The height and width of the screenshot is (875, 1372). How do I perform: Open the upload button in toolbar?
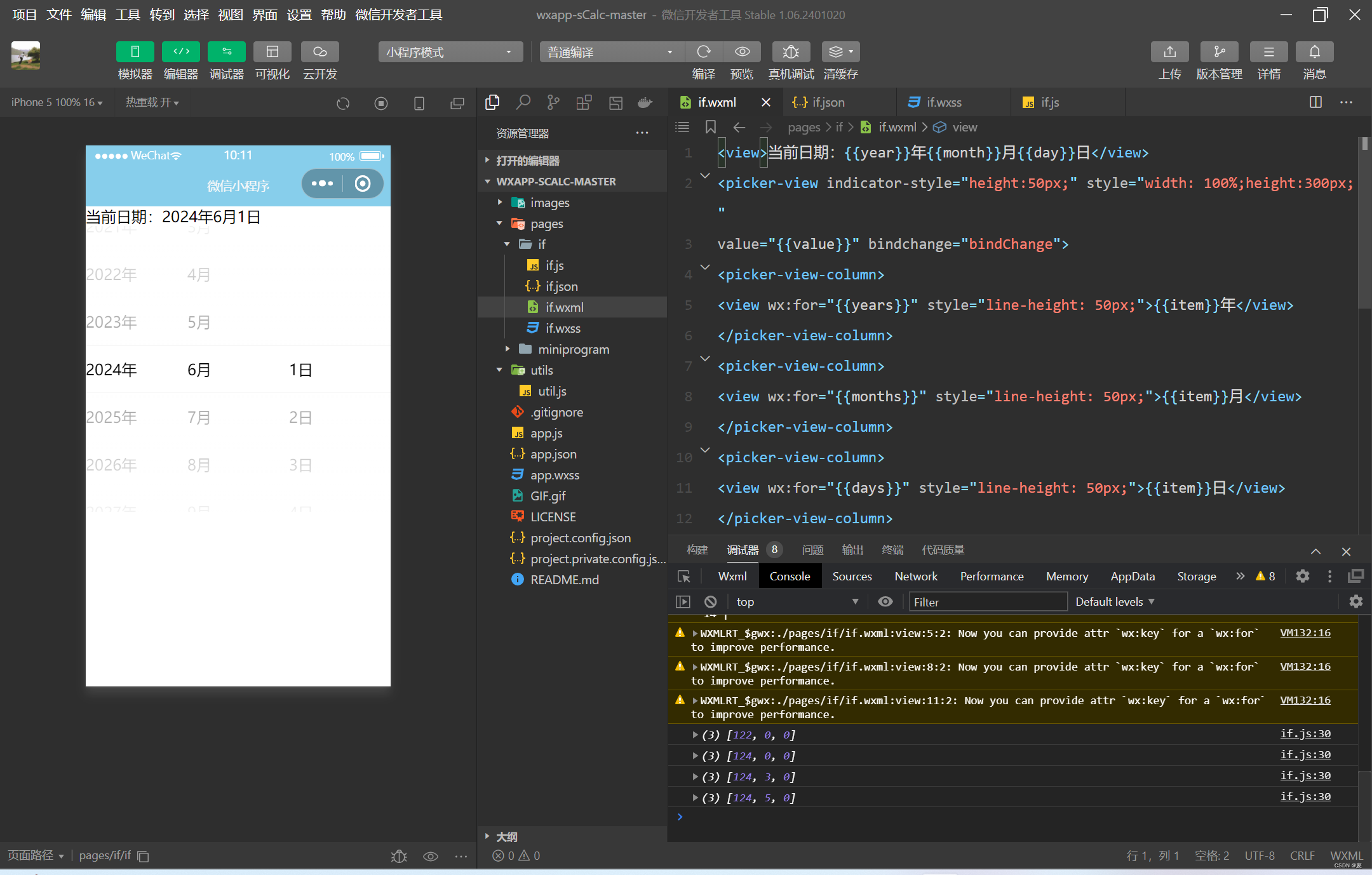tap(1169, 52)
